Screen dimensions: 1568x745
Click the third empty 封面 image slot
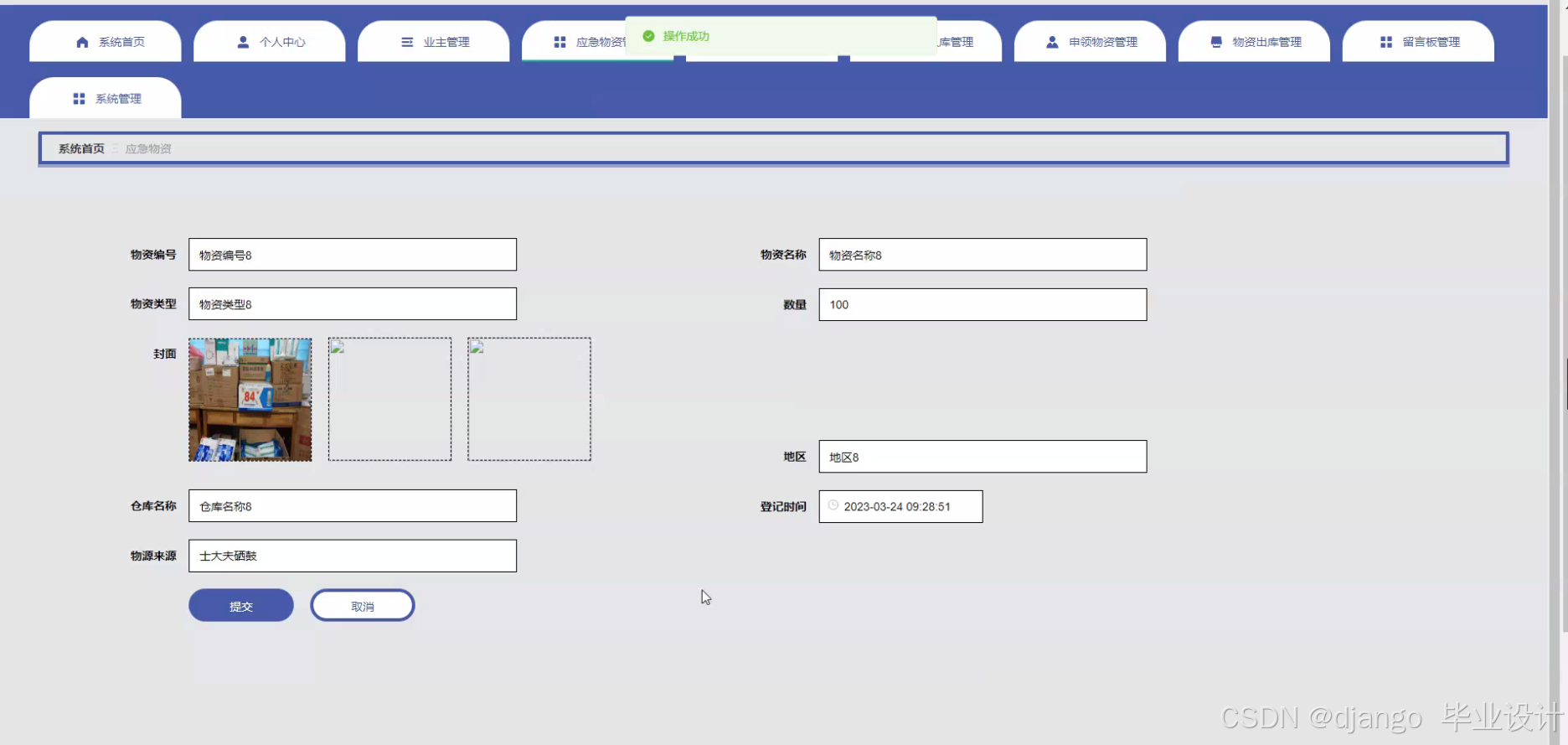click(529, 400)
